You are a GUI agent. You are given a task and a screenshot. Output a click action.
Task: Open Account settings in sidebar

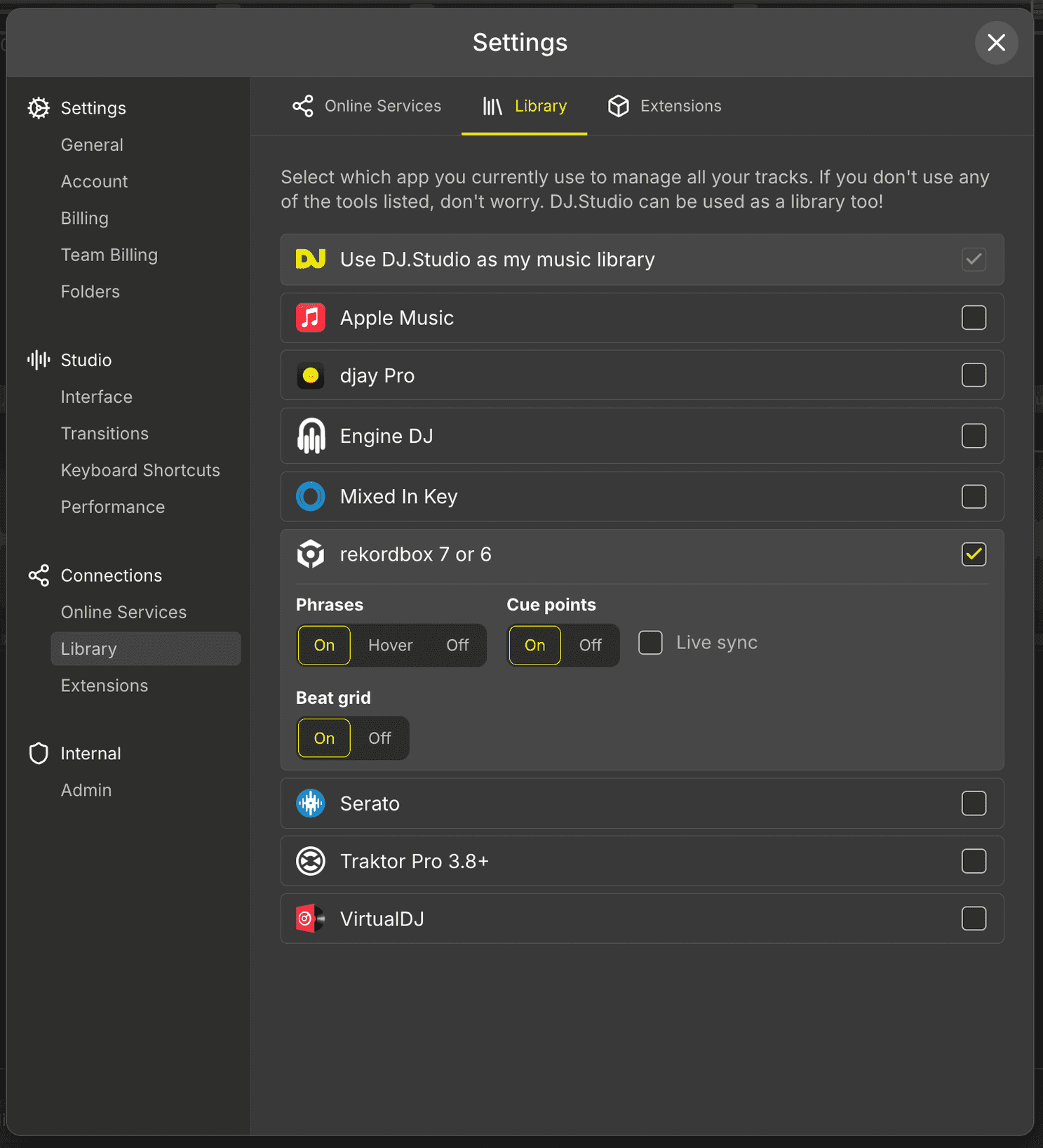(94, 182)
